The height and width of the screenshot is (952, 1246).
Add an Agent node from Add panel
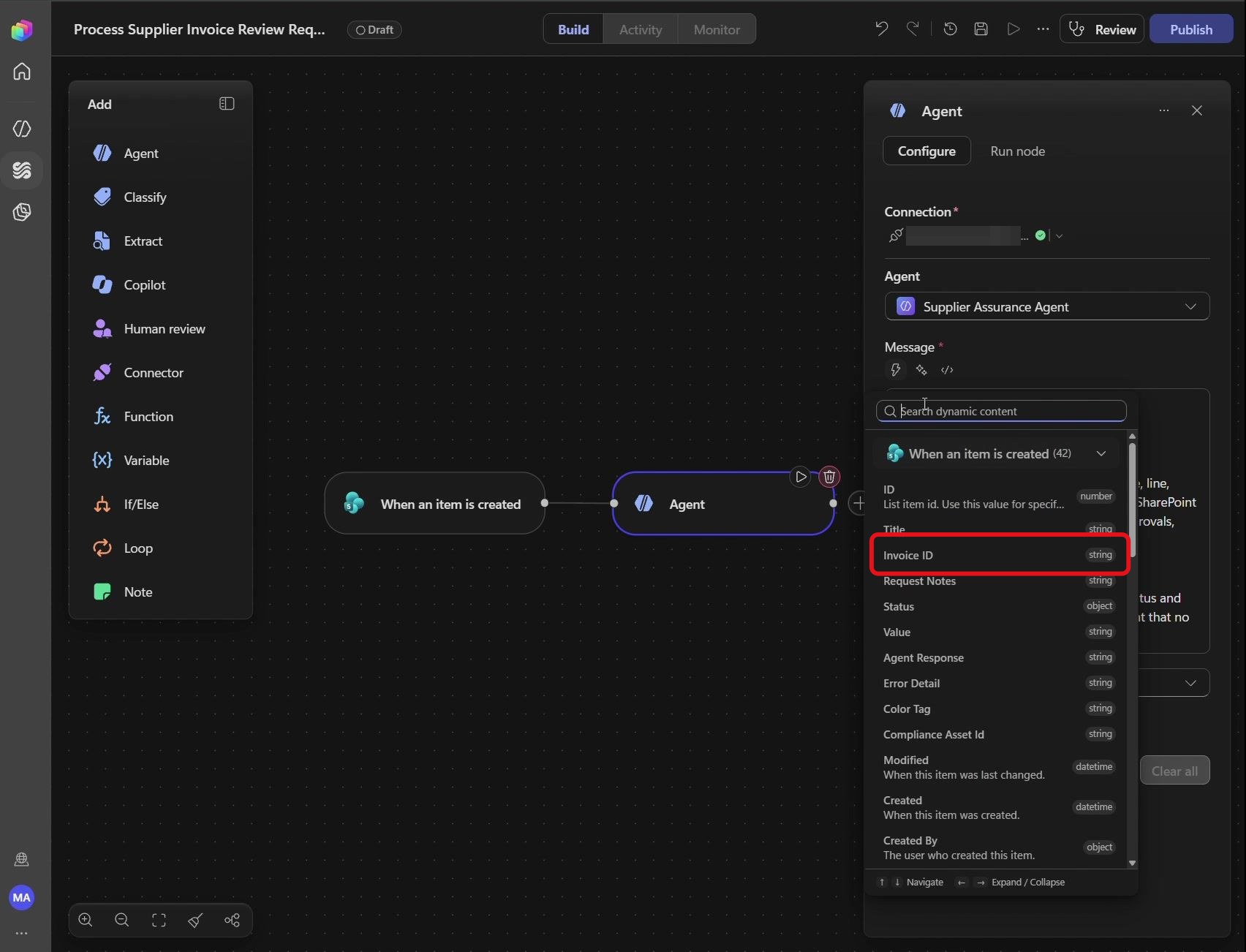tap(161, 154)
